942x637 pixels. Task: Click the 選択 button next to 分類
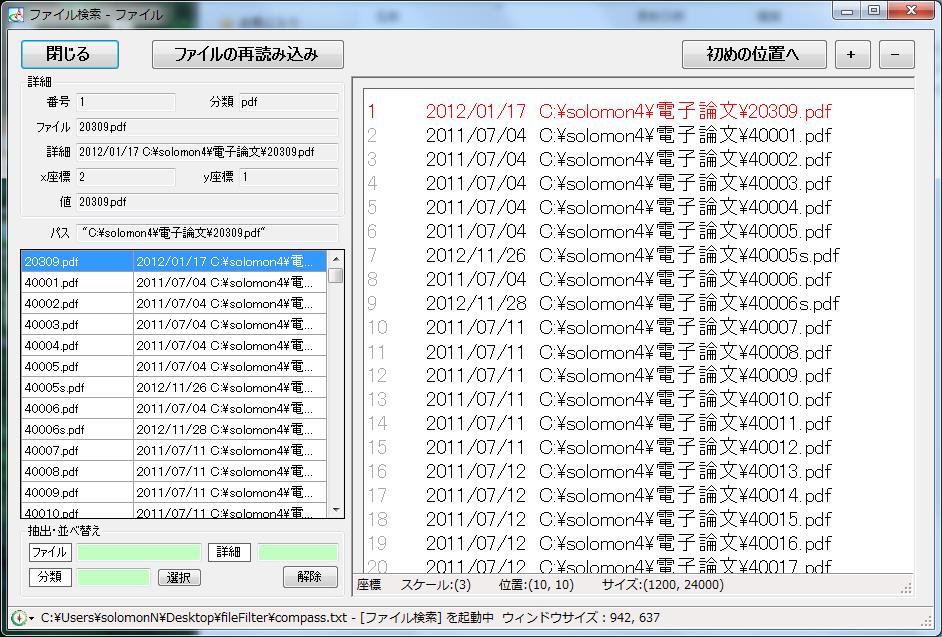179,578
